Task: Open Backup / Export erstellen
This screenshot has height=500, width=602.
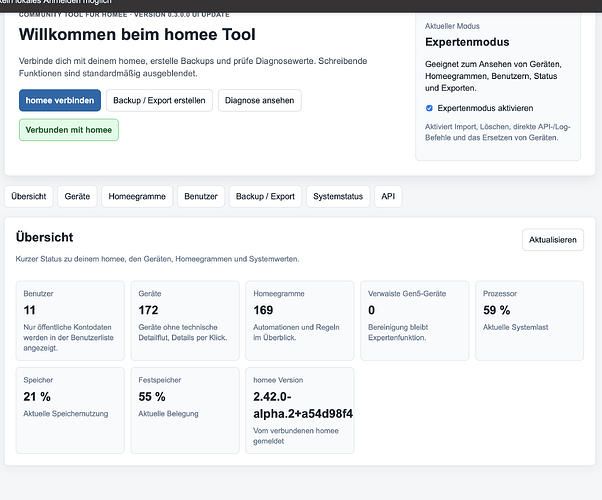Action: tap(159, 101)
